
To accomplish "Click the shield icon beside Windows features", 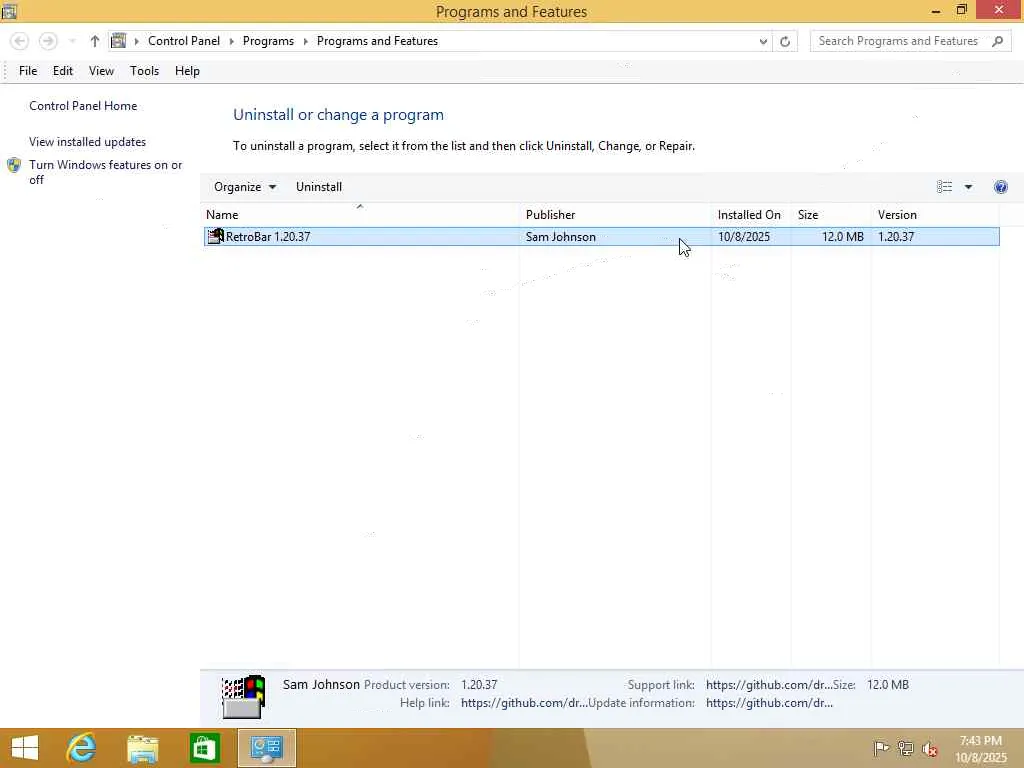I will pos(14,165).
